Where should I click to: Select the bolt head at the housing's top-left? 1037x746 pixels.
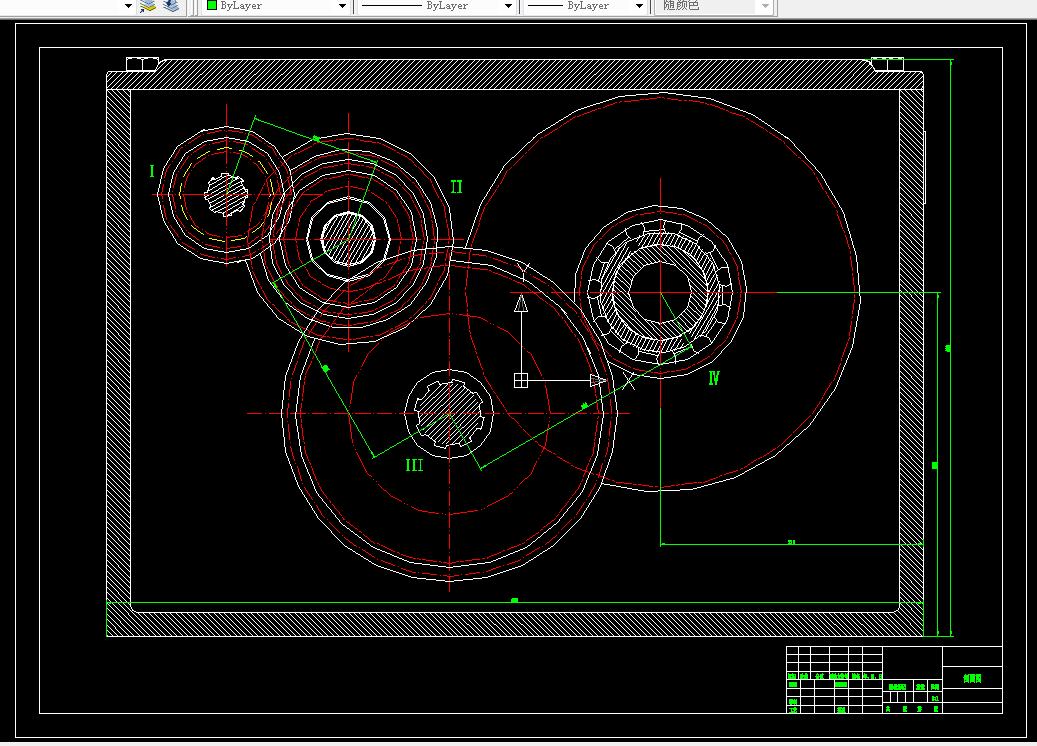coord(142,64)
